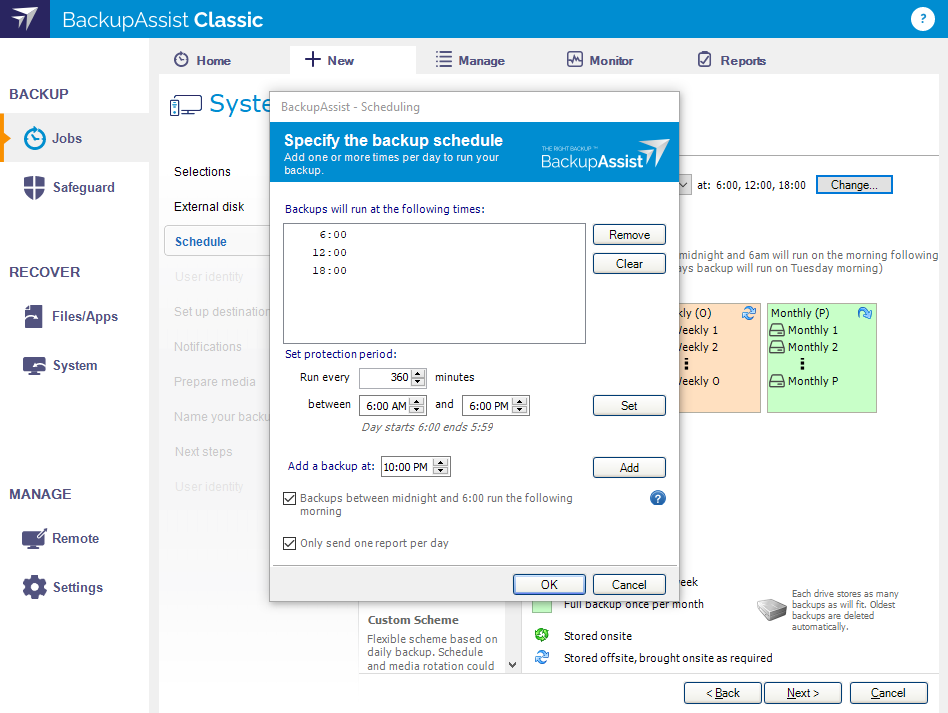
Task: Switch to the New tab
Action: (x=353, y=60)
